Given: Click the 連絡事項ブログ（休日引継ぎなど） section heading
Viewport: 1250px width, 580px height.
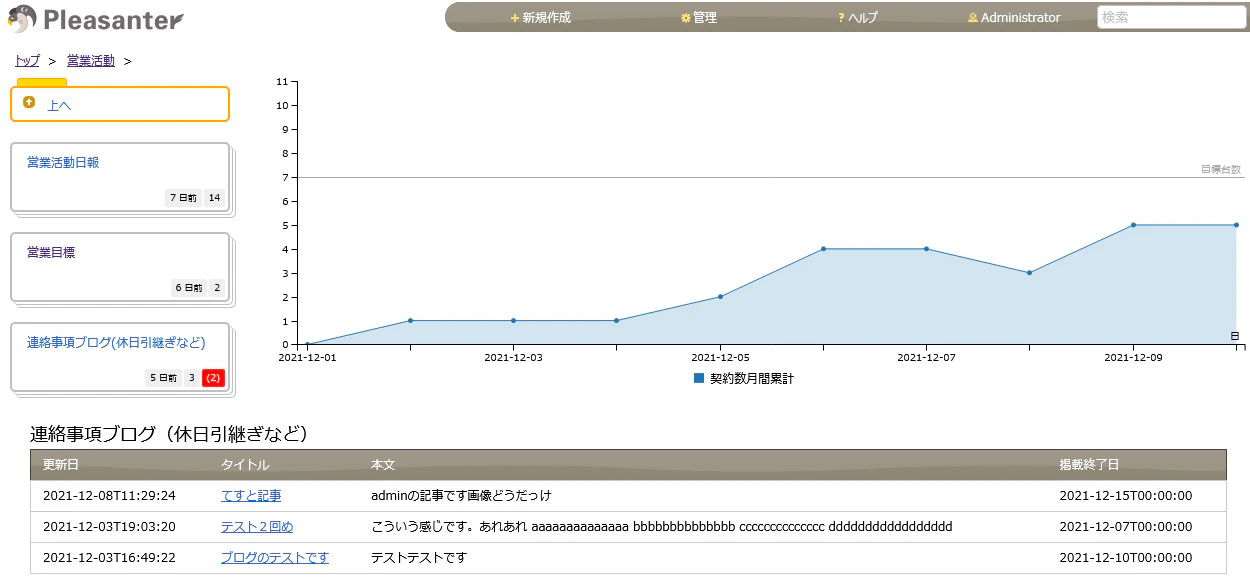Looking at the screenshot, I should click(x=169, y=434).
